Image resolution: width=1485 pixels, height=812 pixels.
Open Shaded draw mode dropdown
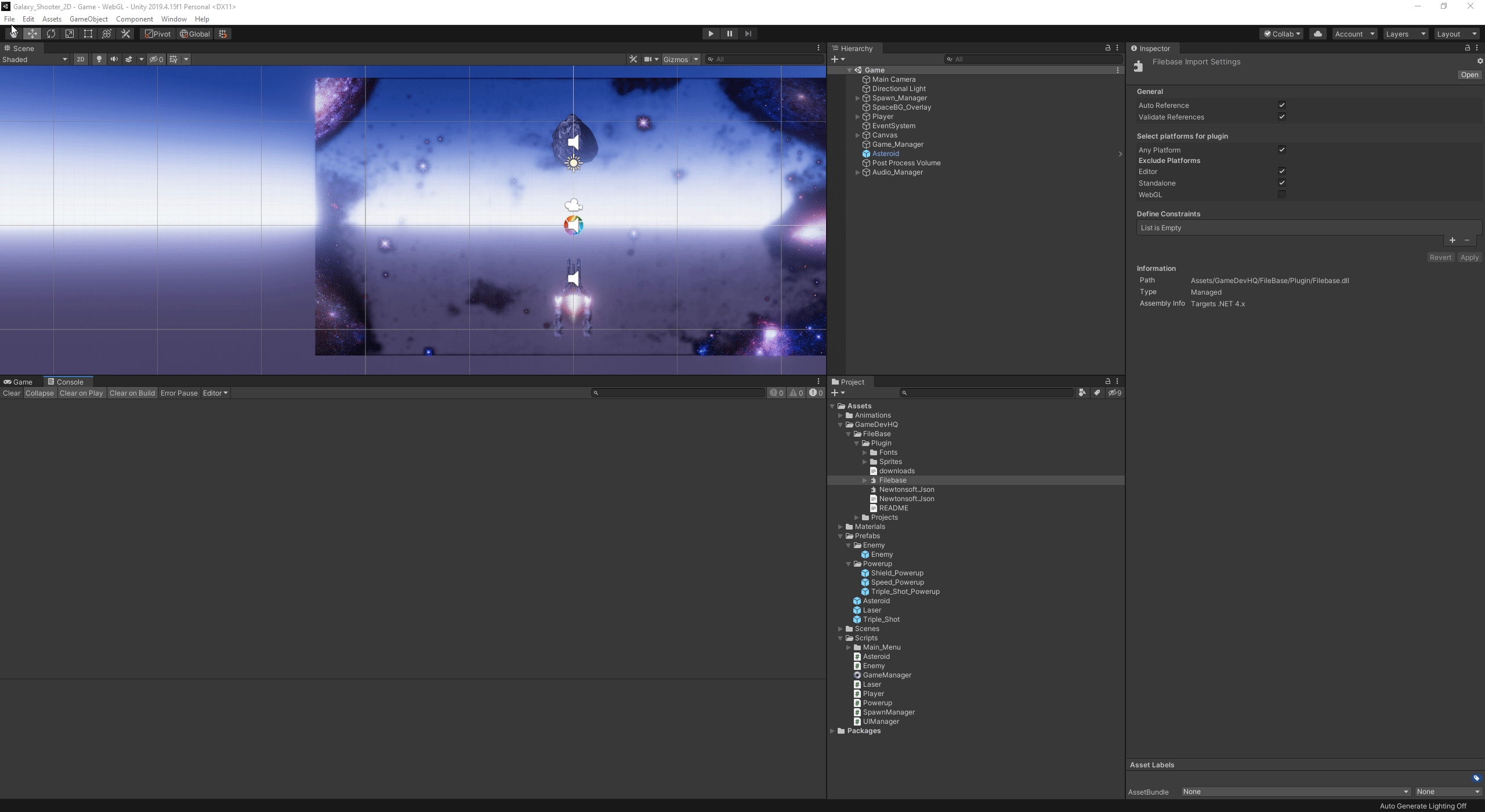click(x=35, y=59)
